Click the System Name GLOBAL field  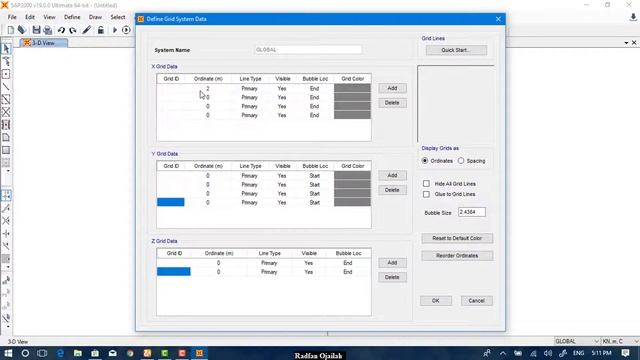point(308,50)
